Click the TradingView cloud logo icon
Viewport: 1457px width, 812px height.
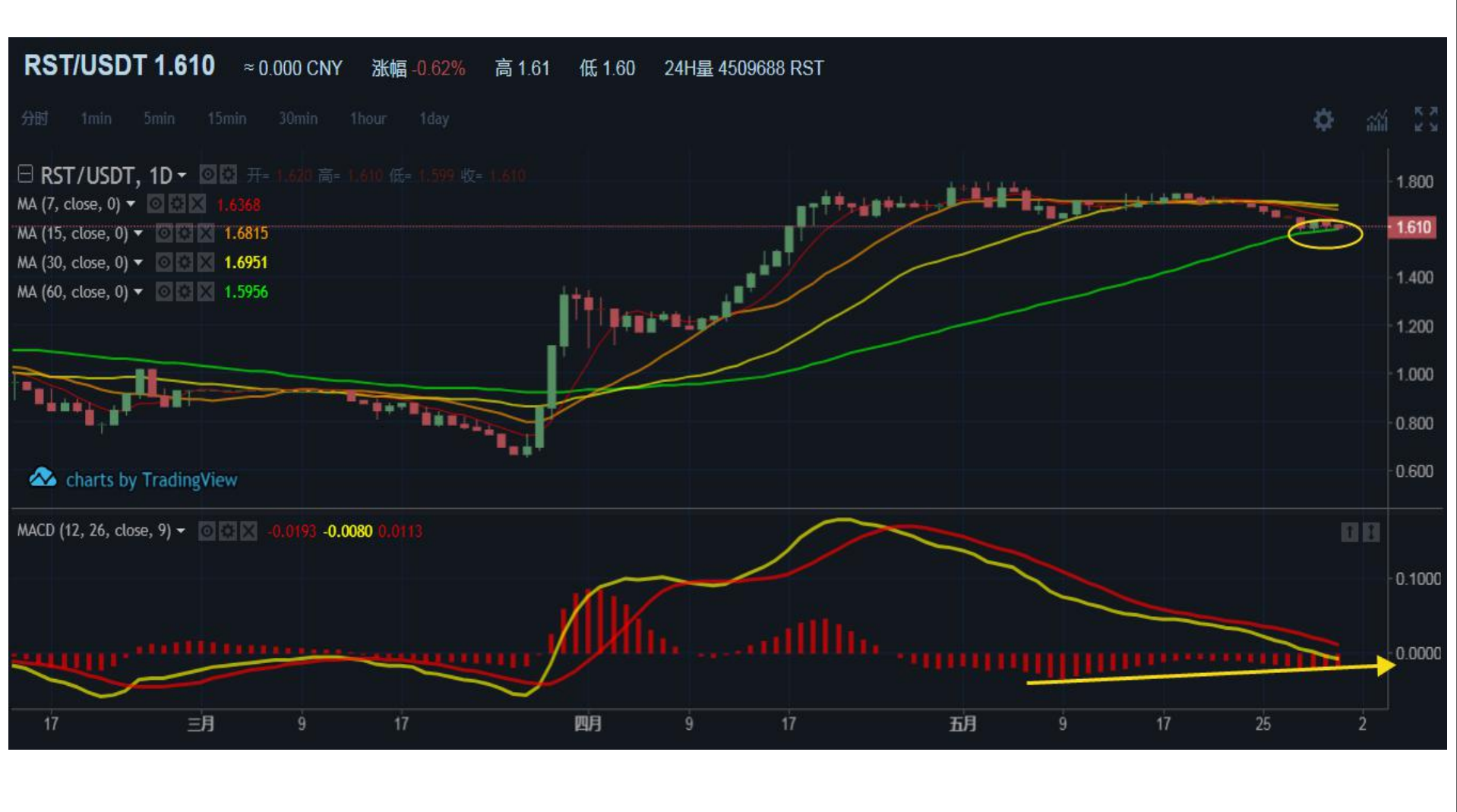coord(43,478)
